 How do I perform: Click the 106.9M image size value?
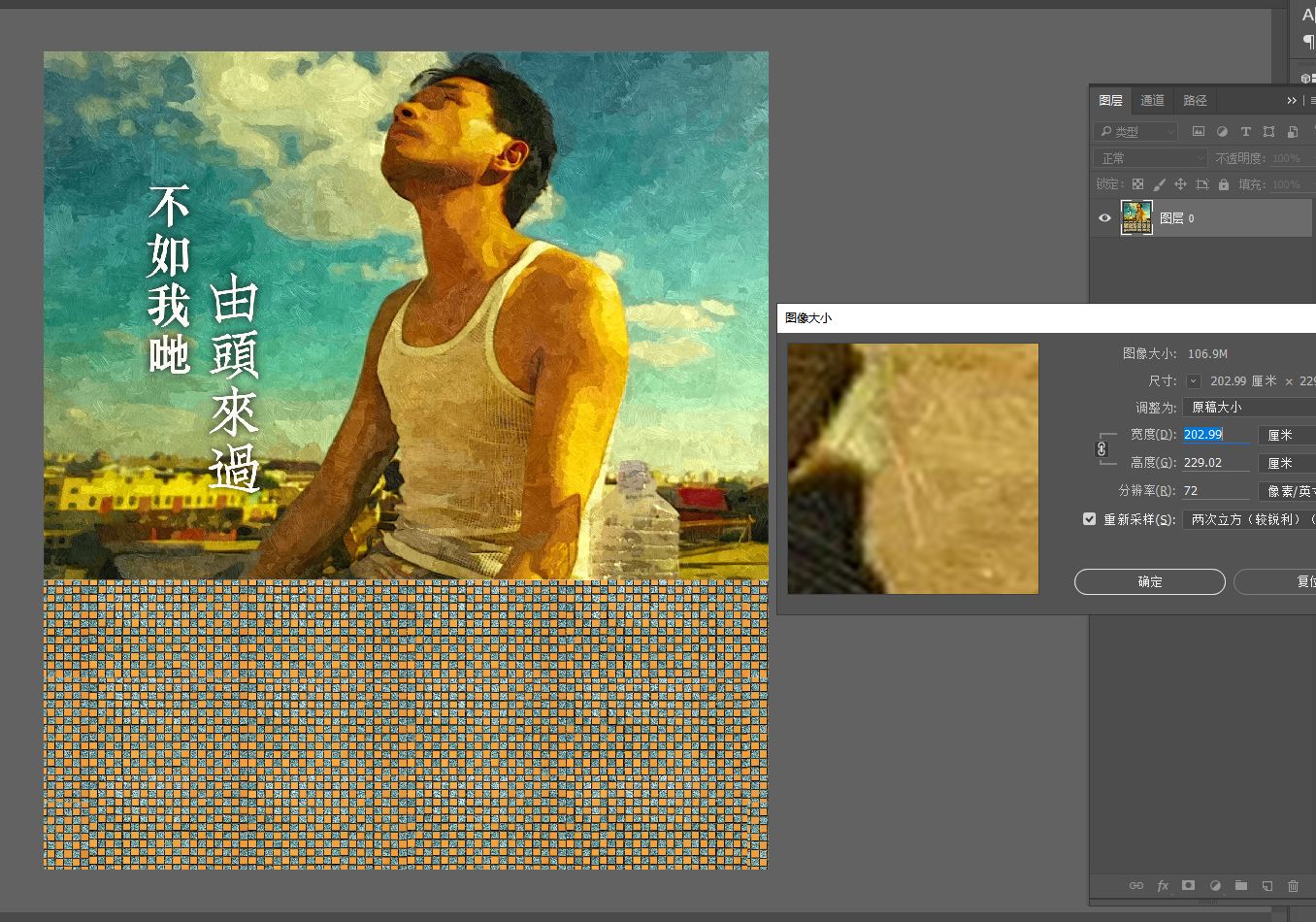click(1207, 354)
